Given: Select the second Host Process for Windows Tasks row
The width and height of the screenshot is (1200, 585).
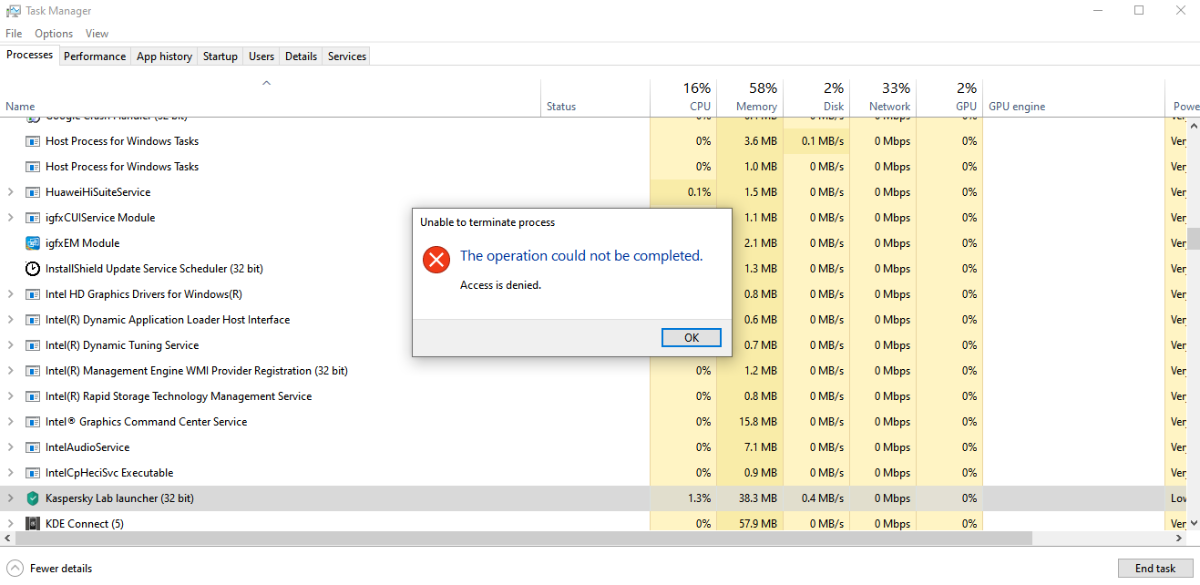Looking at the screenshot, I should (592, 167).
